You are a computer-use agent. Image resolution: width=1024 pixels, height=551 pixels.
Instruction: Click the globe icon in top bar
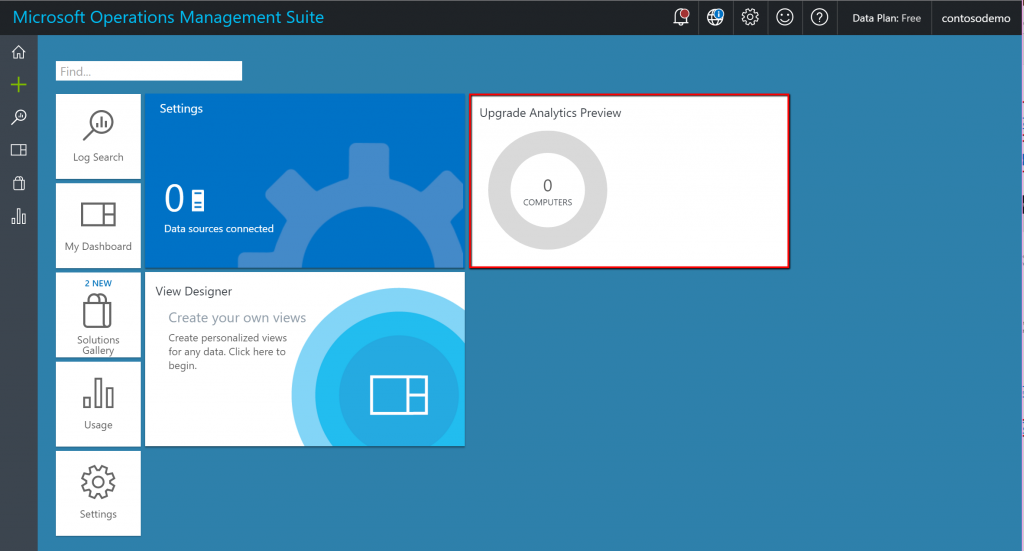[716, 18]
